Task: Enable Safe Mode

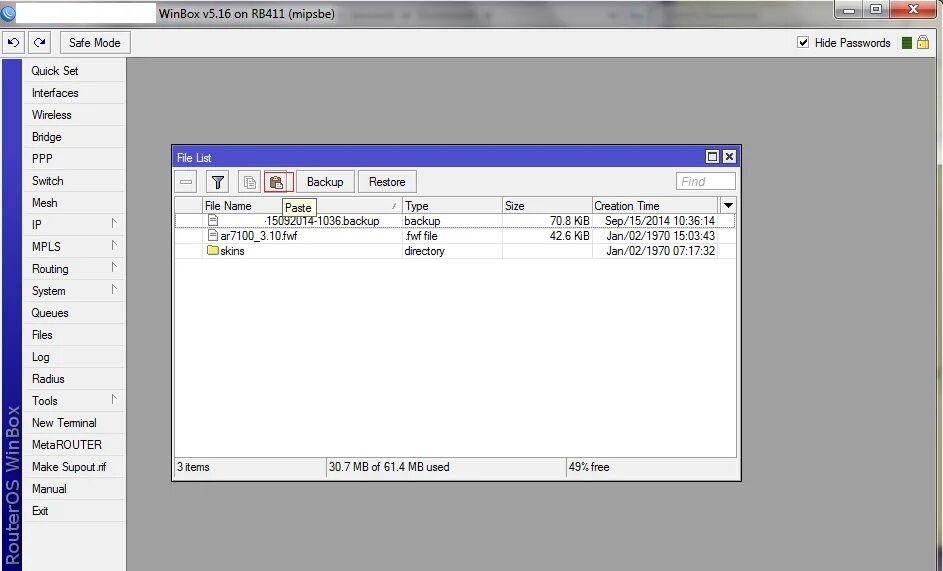Action: (x=94, y=43)
